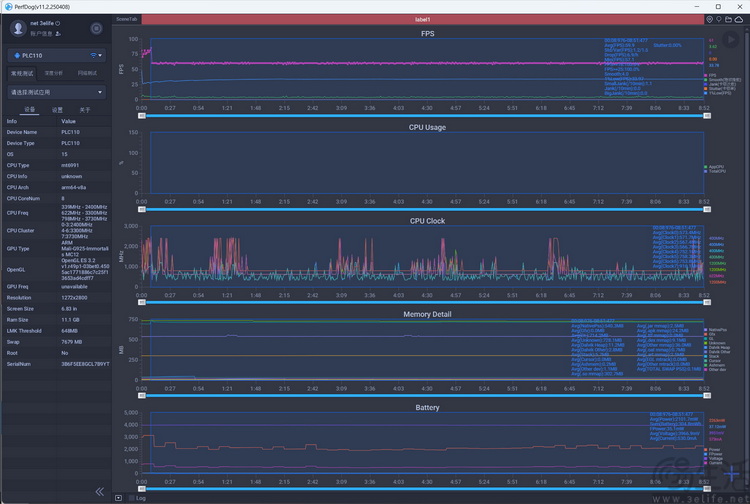Click the SceneTab label
750x504 pixels.
click(126, 20)
